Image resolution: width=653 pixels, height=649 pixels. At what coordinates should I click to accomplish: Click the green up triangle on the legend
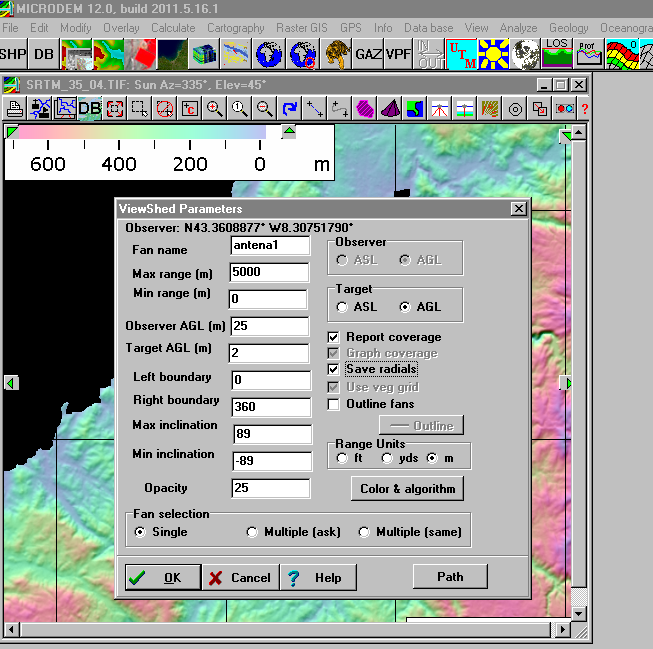pos(289,132)
